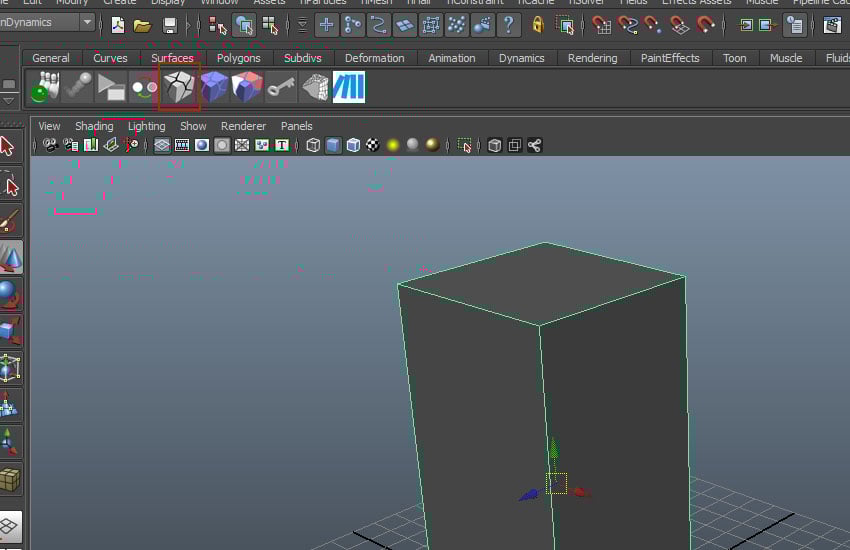Viewport: 850px width, 550px height.
Task: Click the bowling pins shelf icon
Action: [45, 88]
